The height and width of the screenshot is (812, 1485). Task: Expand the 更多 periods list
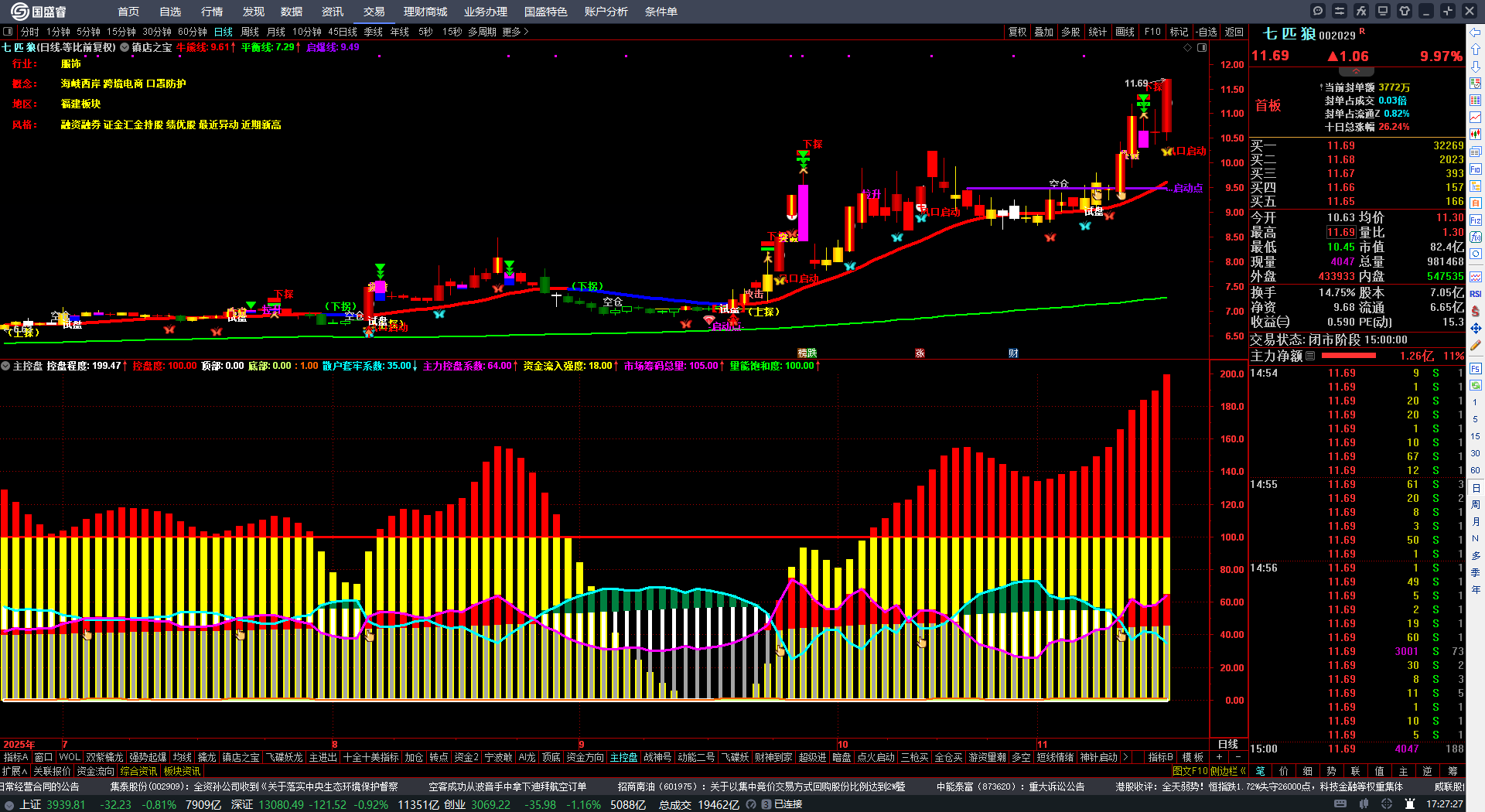click(x=515, y=32)
